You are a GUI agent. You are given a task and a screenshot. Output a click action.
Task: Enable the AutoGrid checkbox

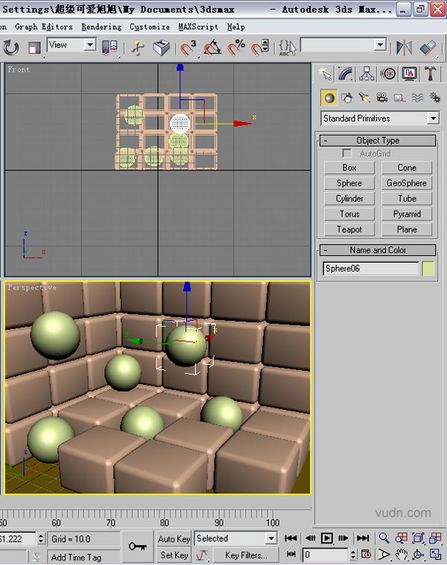[347, 153]
